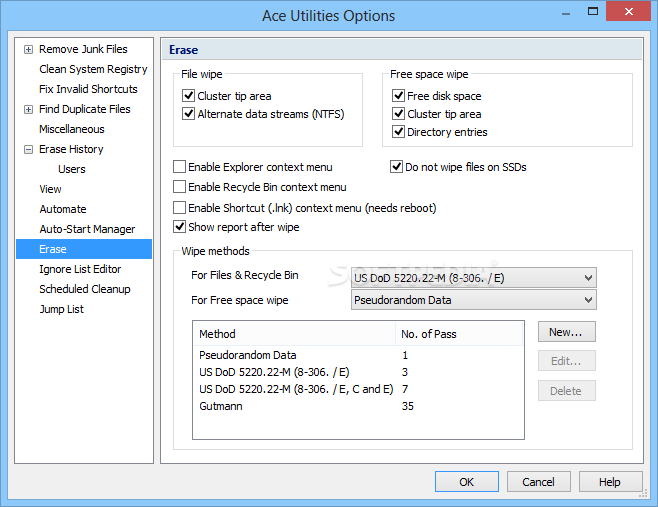Open the Ignore List Editor page
Image resolution: width=658 pixels, height=507 pixels.
pos(80,269)
